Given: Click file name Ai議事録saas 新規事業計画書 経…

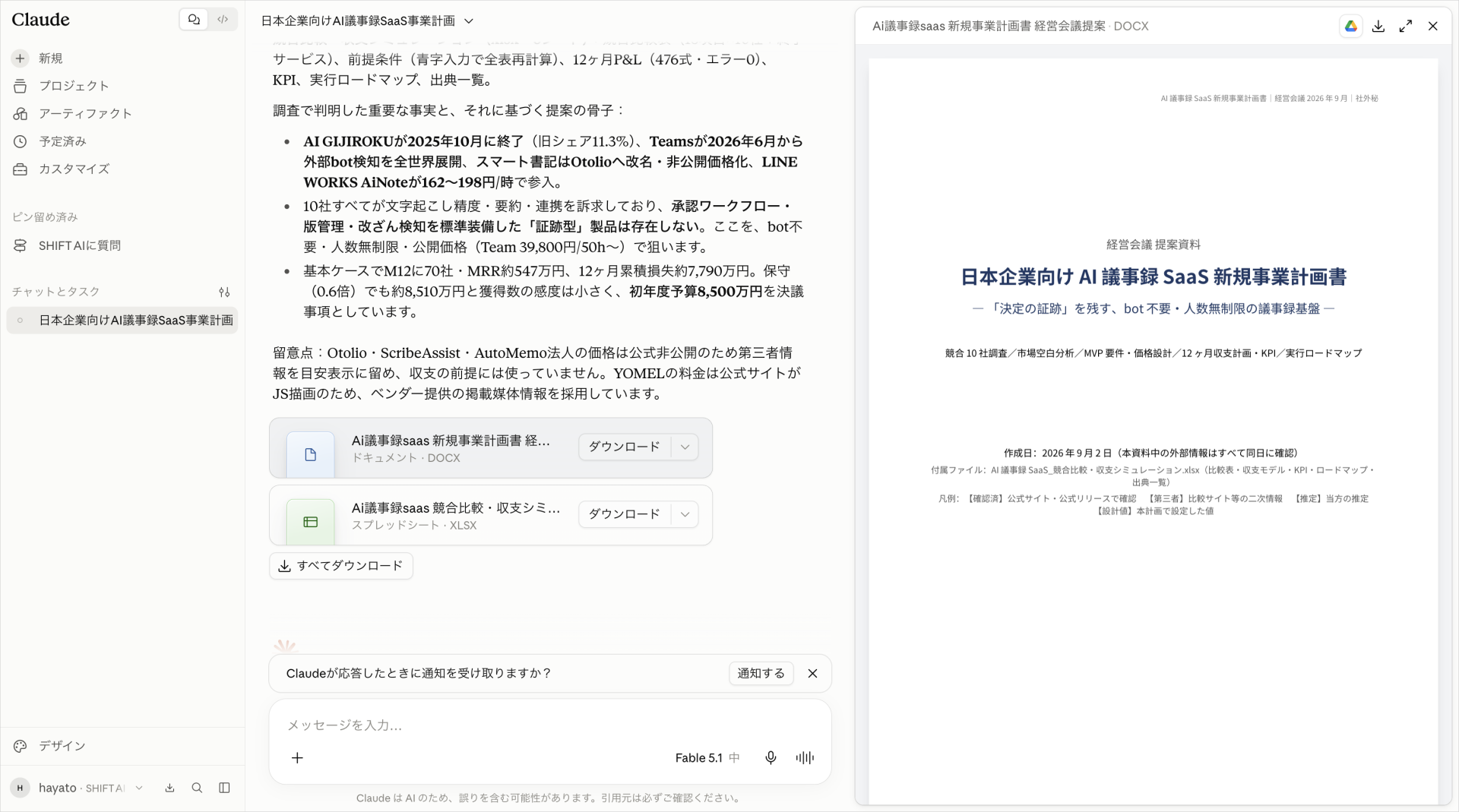Looking at the screenshot, I should point(451,441).
